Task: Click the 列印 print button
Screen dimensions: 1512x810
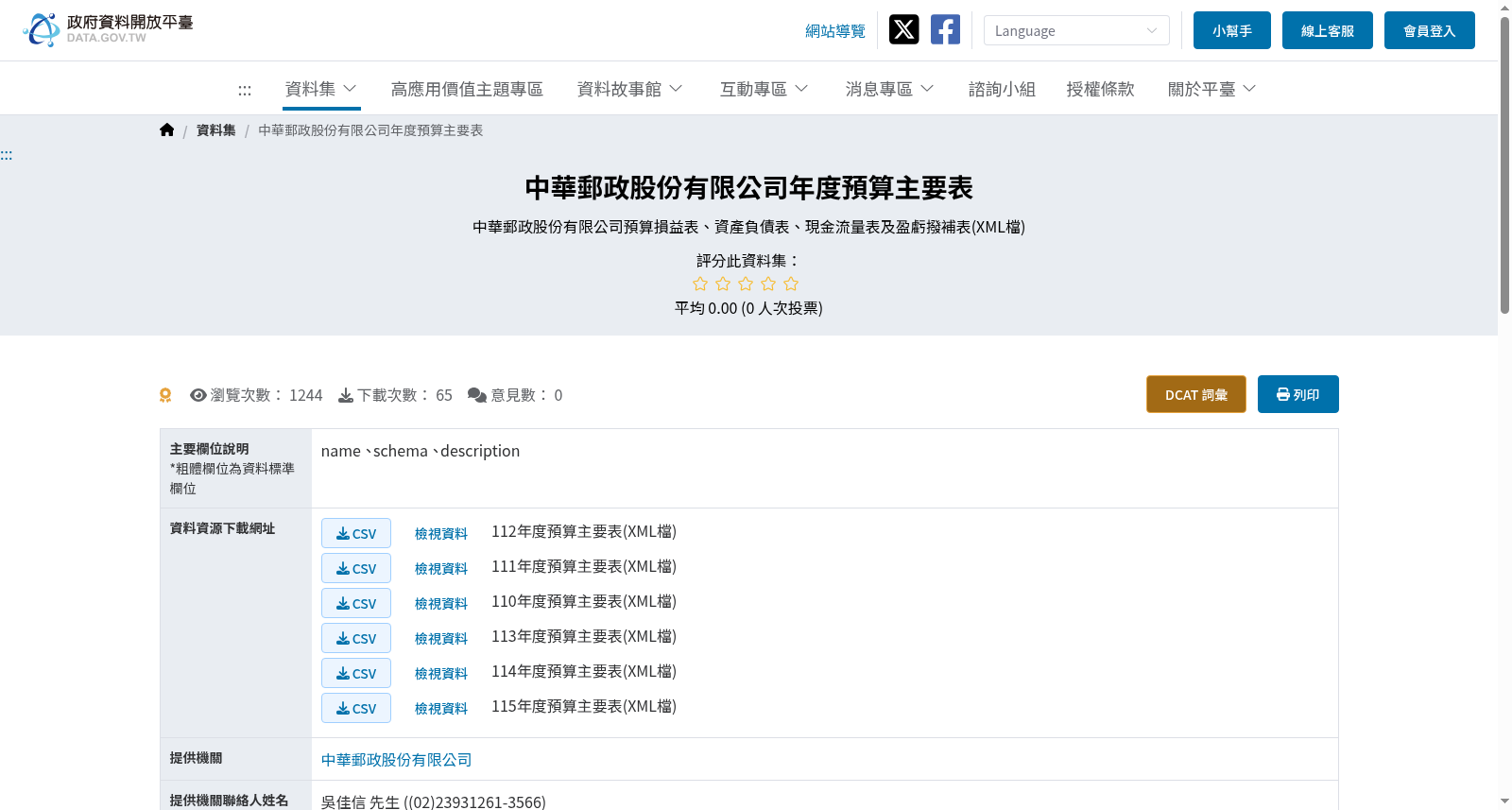Action: [1298, 394]
